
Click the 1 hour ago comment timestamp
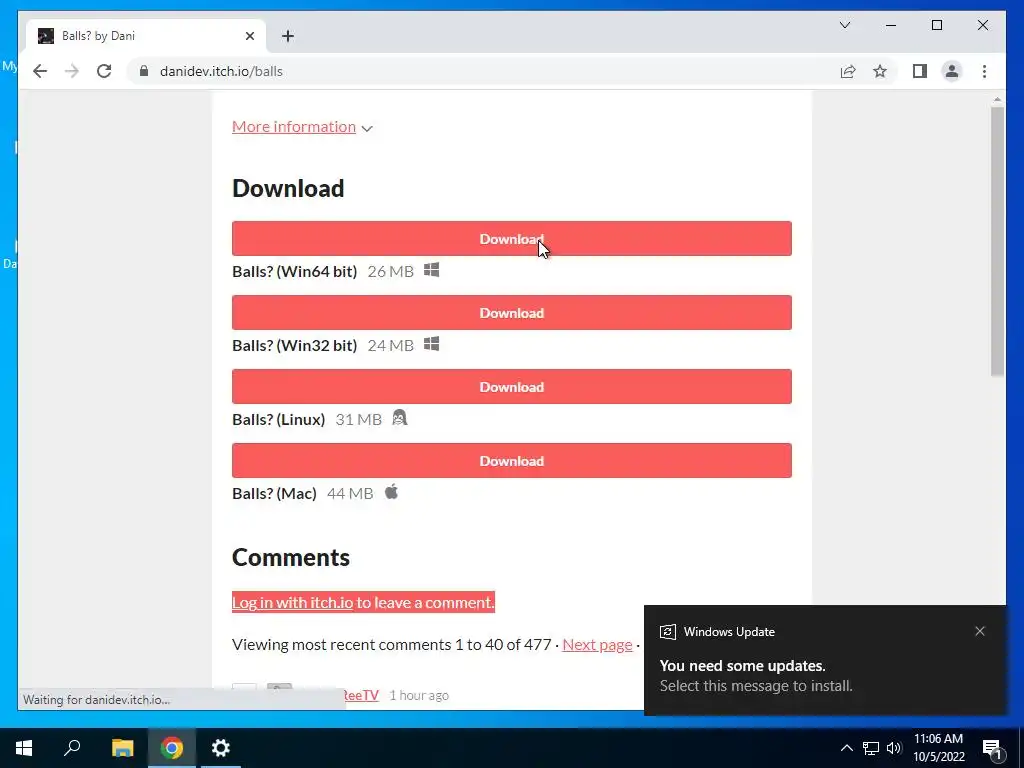[x=419, y=696]
